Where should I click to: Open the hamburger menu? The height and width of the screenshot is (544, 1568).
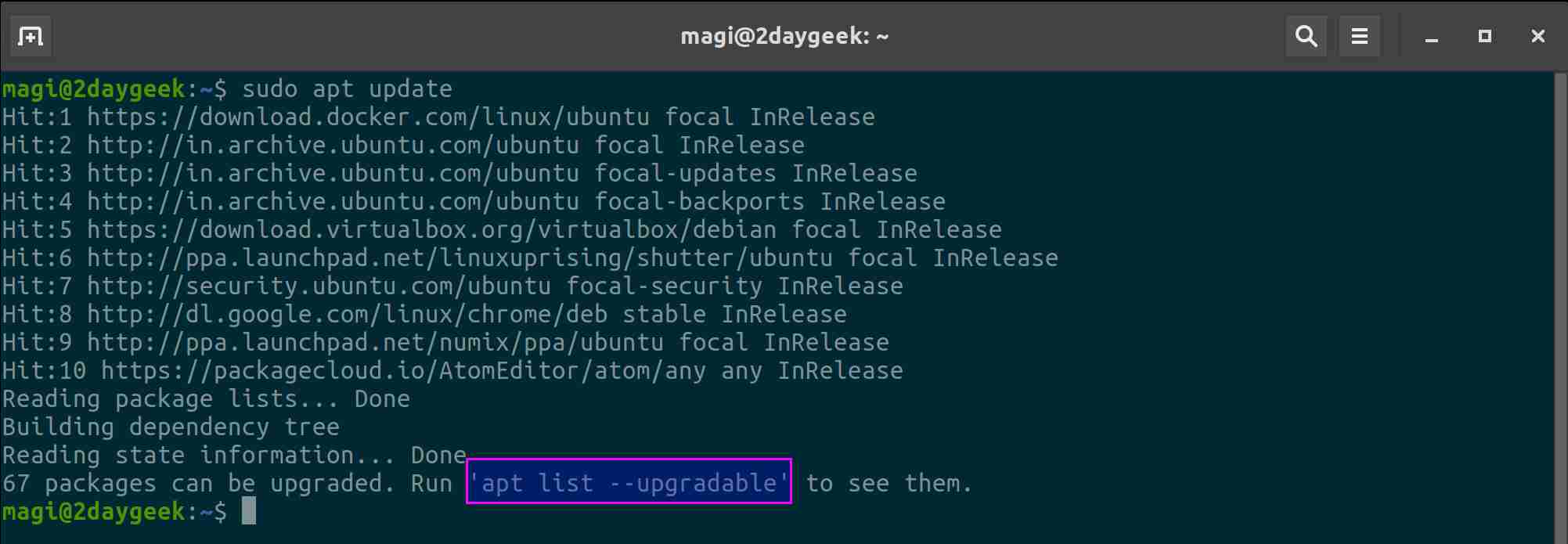point(1359,36)
